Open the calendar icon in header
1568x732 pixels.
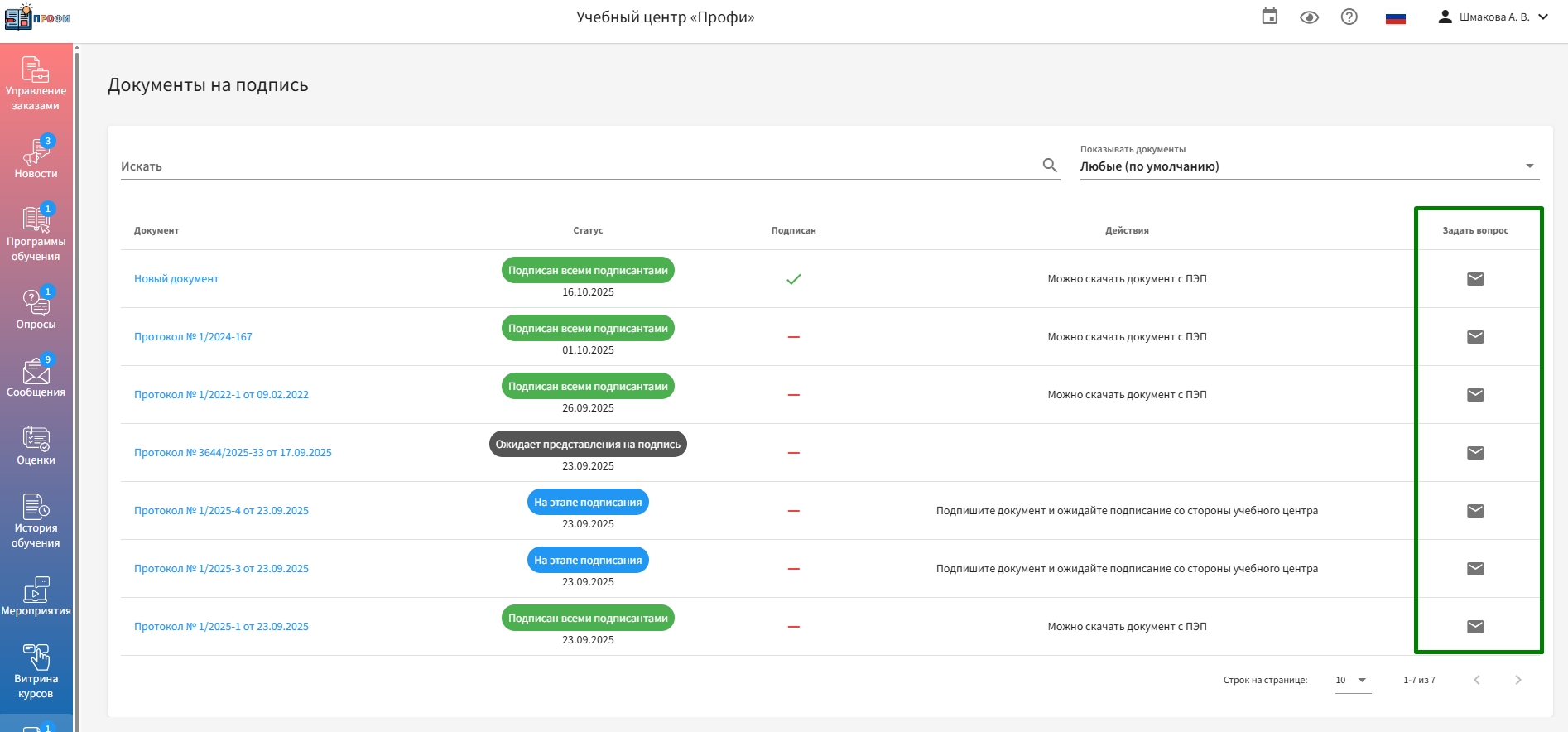1269,17
